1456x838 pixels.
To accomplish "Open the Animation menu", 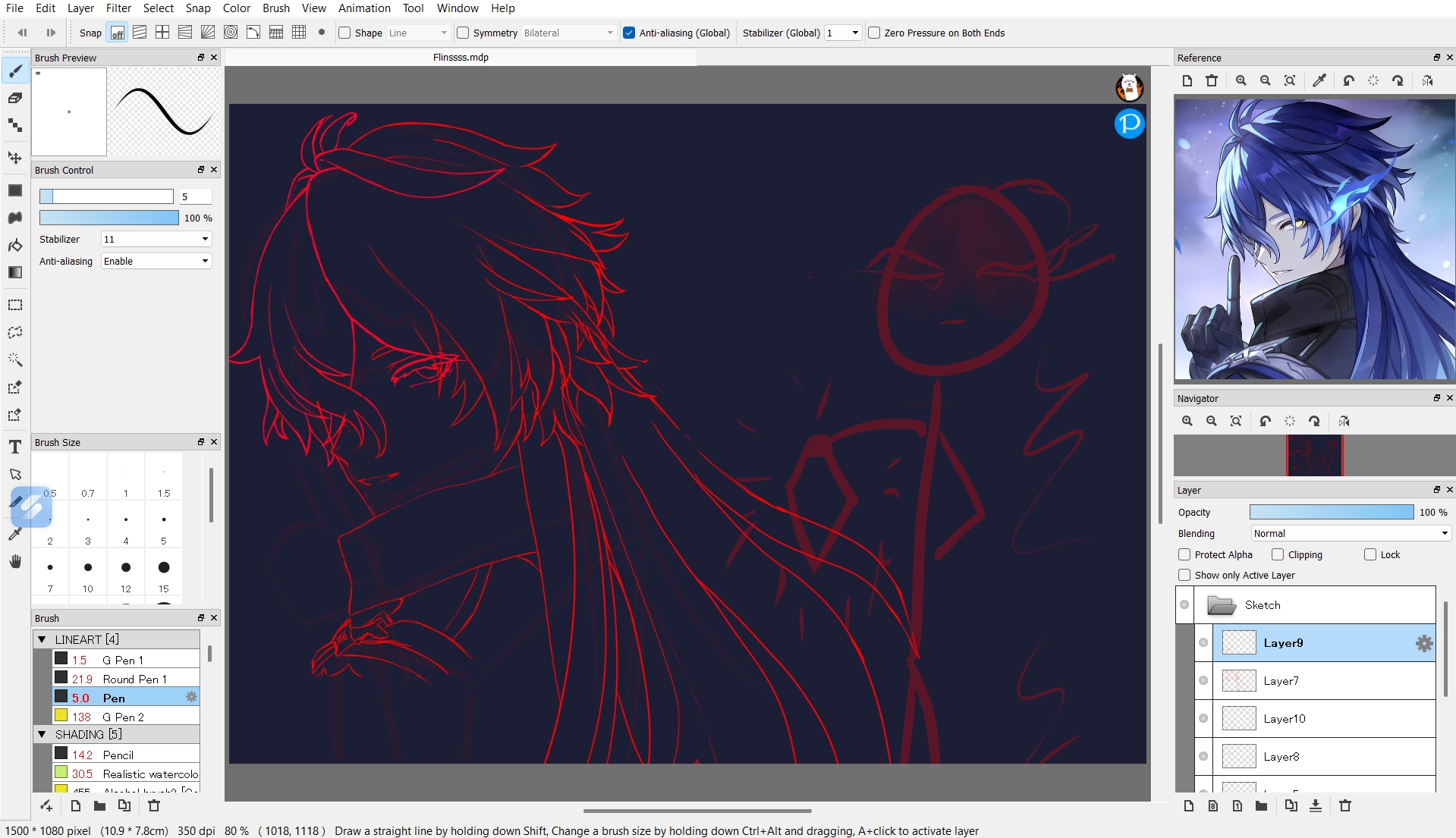I will (364, 8).
